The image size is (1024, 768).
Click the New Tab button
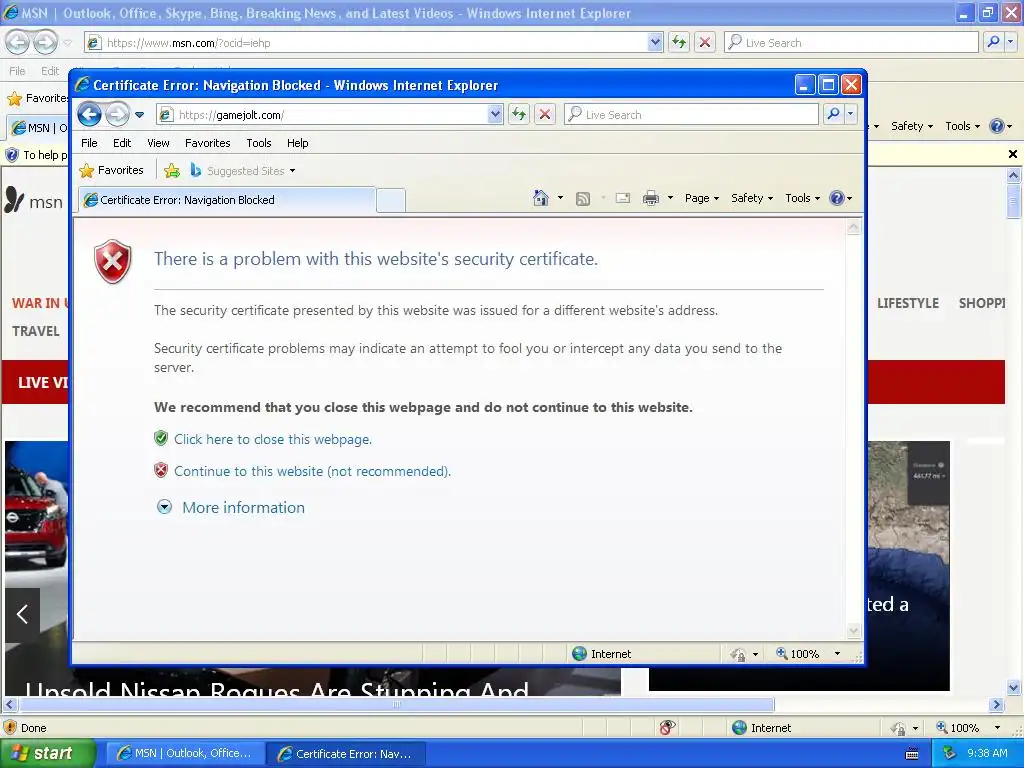point(391,200)
